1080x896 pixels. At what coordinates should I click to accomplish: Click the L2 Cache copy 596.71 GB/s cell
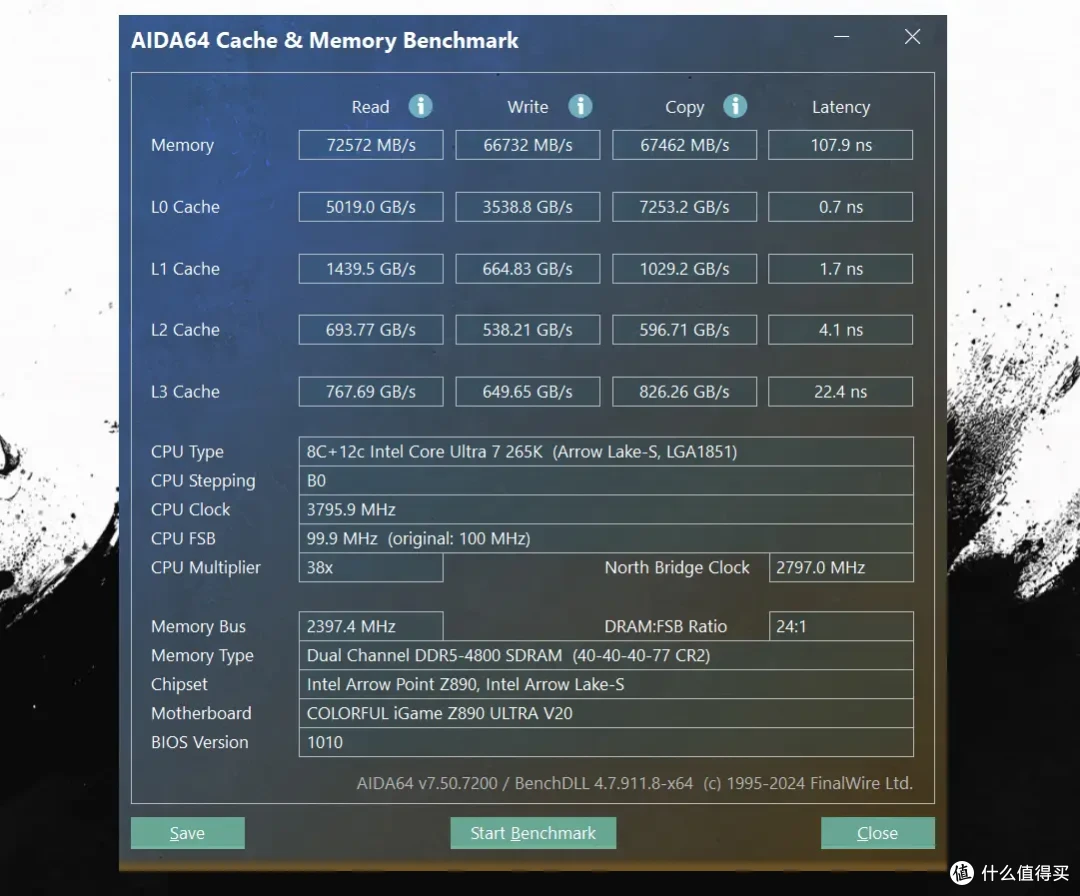(x=685, y=330)
